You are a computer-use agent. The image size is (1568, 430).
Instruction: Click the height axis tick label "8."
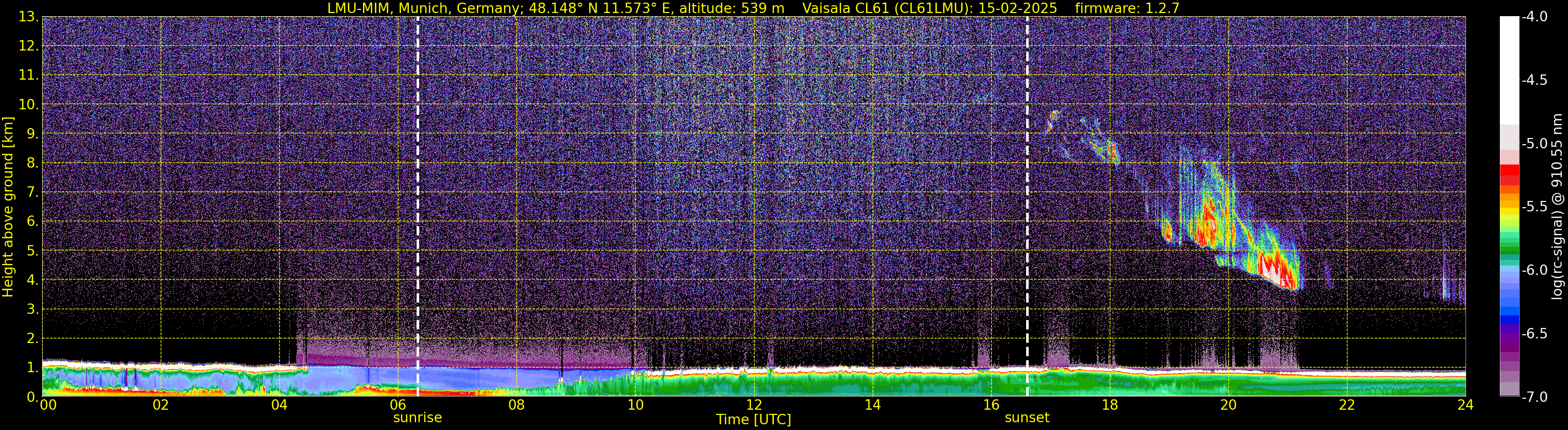pyautogui.click(x=33, y=163)
